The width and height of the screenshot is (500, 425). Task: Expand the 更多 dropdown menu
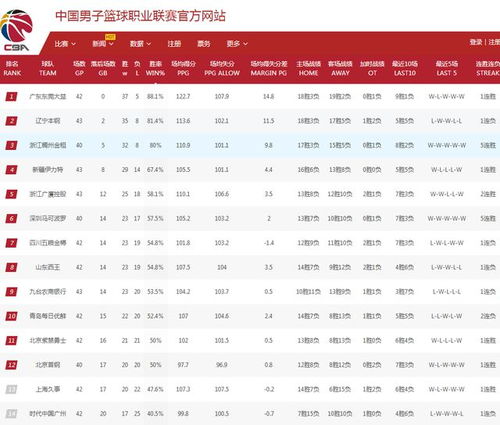point(237,44)
